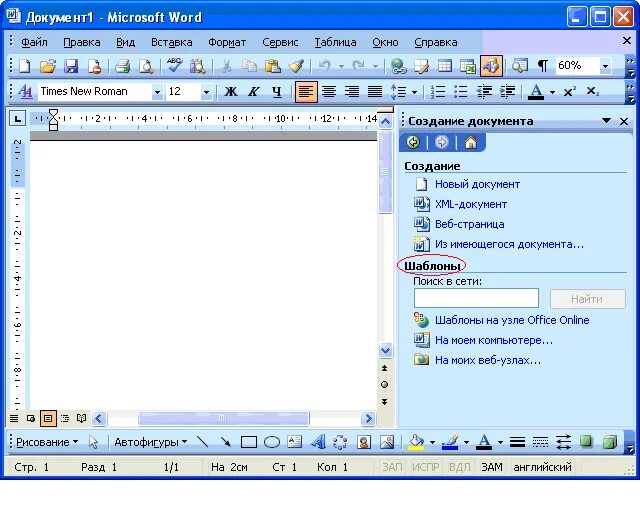This screenshot has width=640, height=512.
Task: Open task pane selector dropdown arrow
Action: coord(607,120)
